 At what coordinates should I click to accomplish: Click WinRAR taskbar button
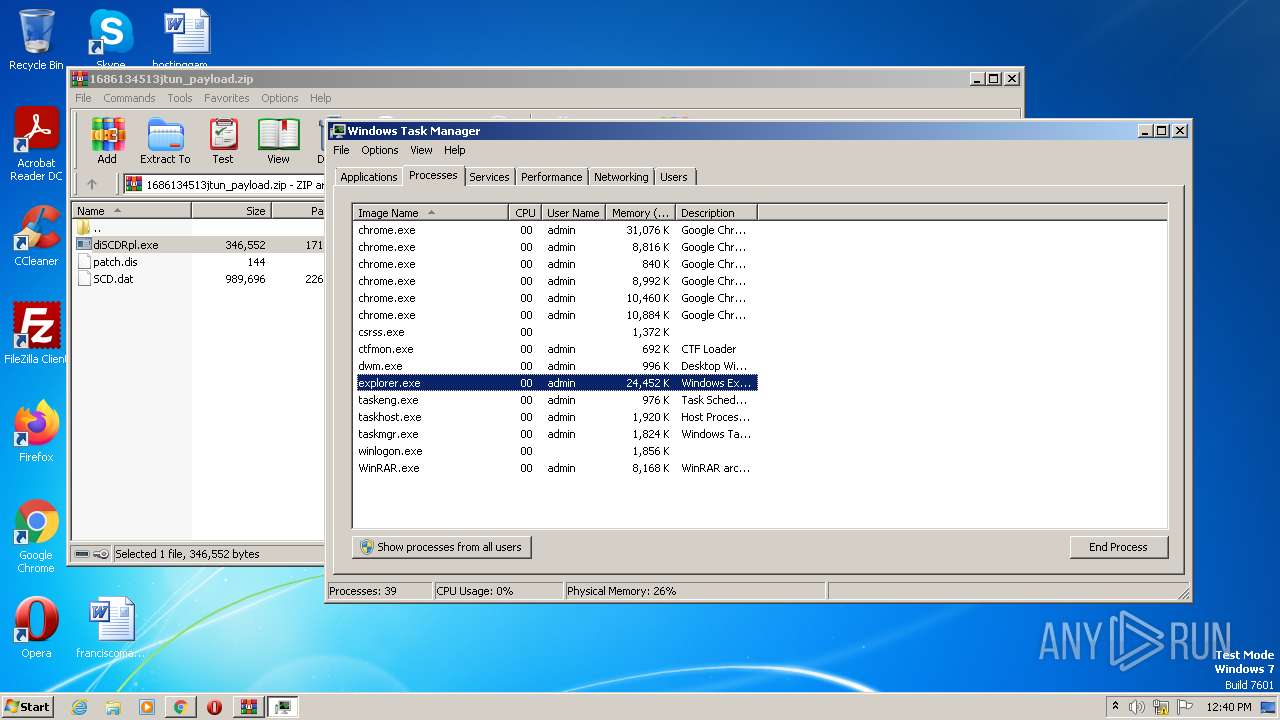point(248,707)
